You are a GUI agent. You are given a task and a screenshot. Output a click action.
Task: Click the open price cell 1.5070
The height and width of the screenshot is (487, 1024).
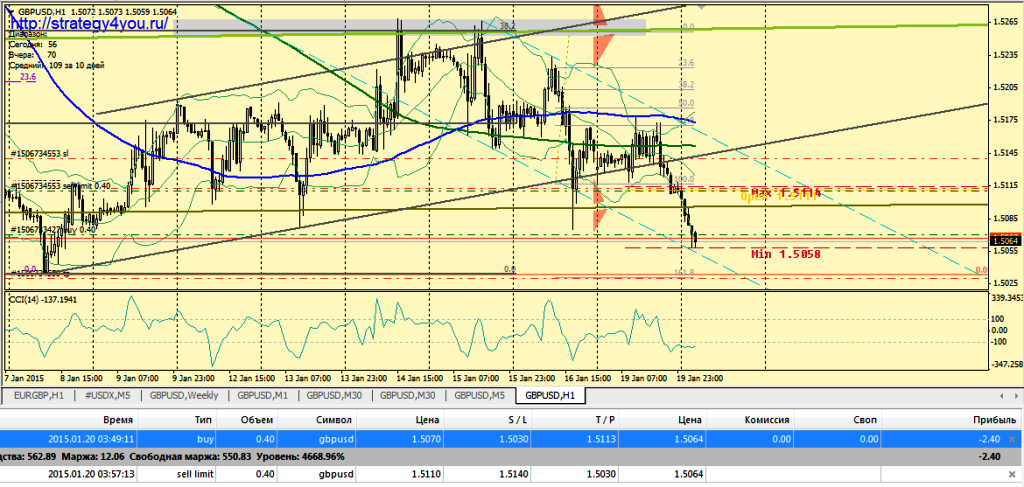(x=424, y=439)
